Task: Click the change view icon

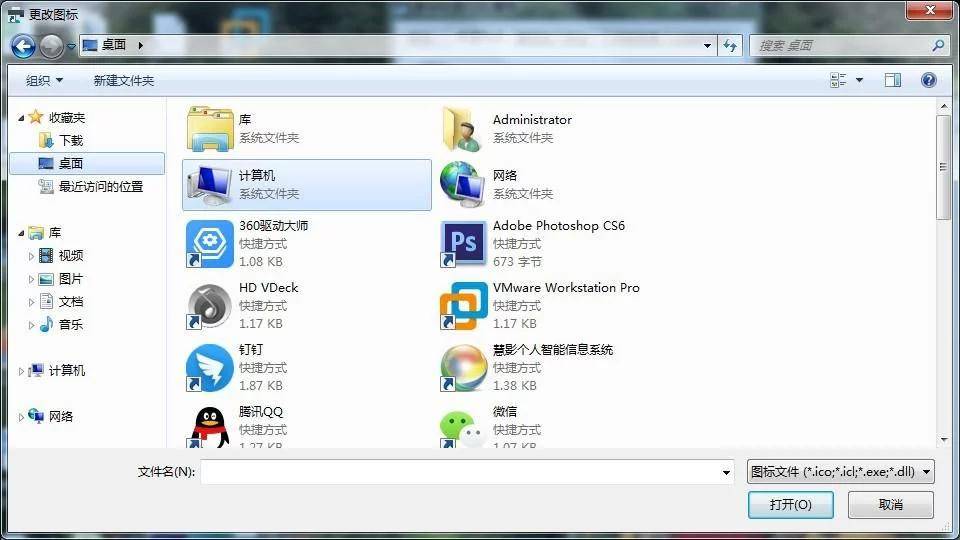Action: tap(838, 80)
